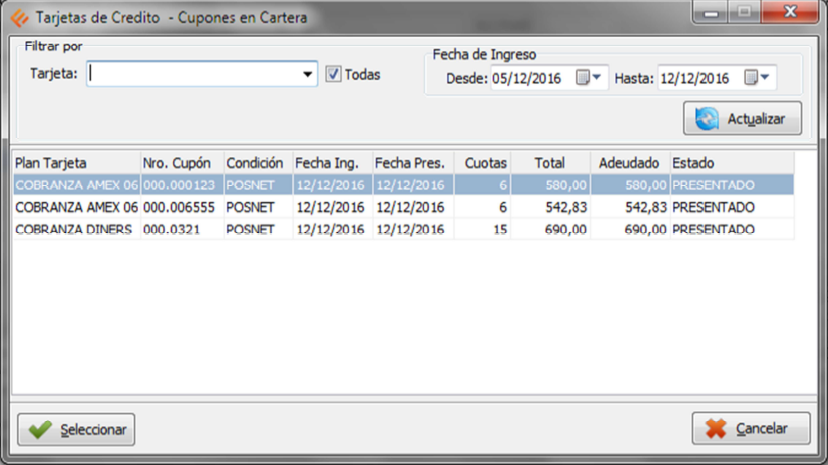Viewport: 828px width, 465px height.
Task: Uncheck the Todas checkbox
Action: [334, 74]
